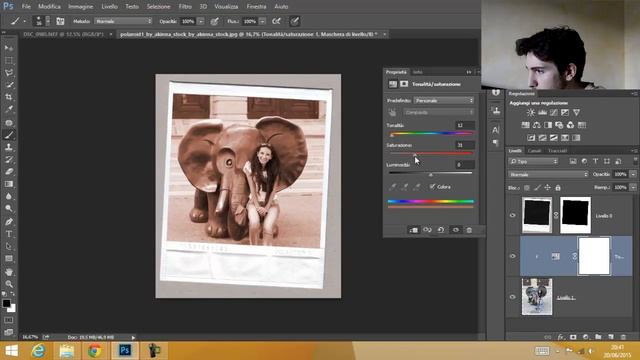Screen dimensions: 640x360
Task: Open Layers panel delete layer trash
Action: coord(623,337)
